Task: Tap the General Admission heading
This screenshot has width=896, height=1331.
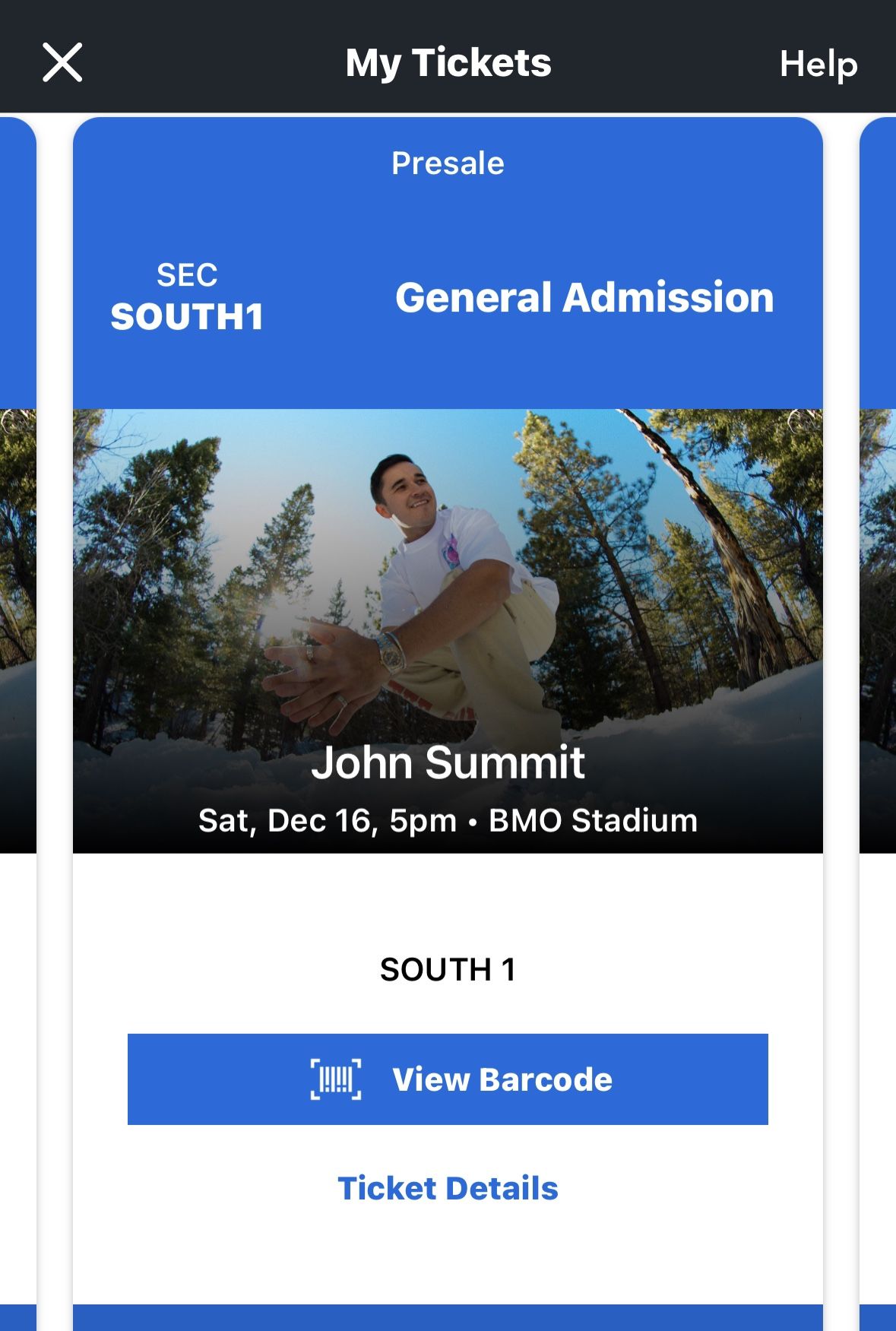Action: pyautogui.click(x=584, y=297)
